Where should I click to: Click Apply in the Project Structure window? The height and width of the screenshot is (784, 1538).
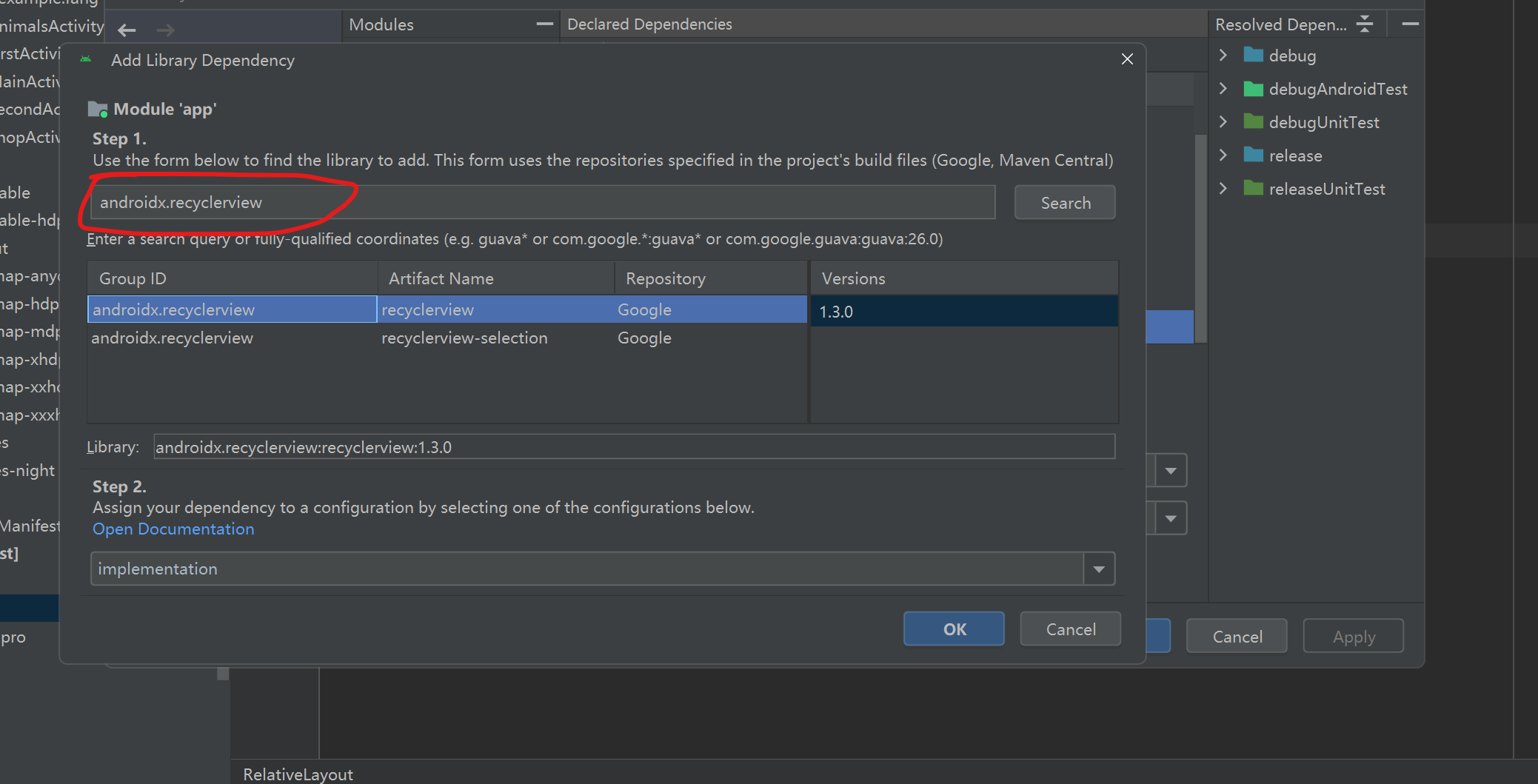point(1353,636)
